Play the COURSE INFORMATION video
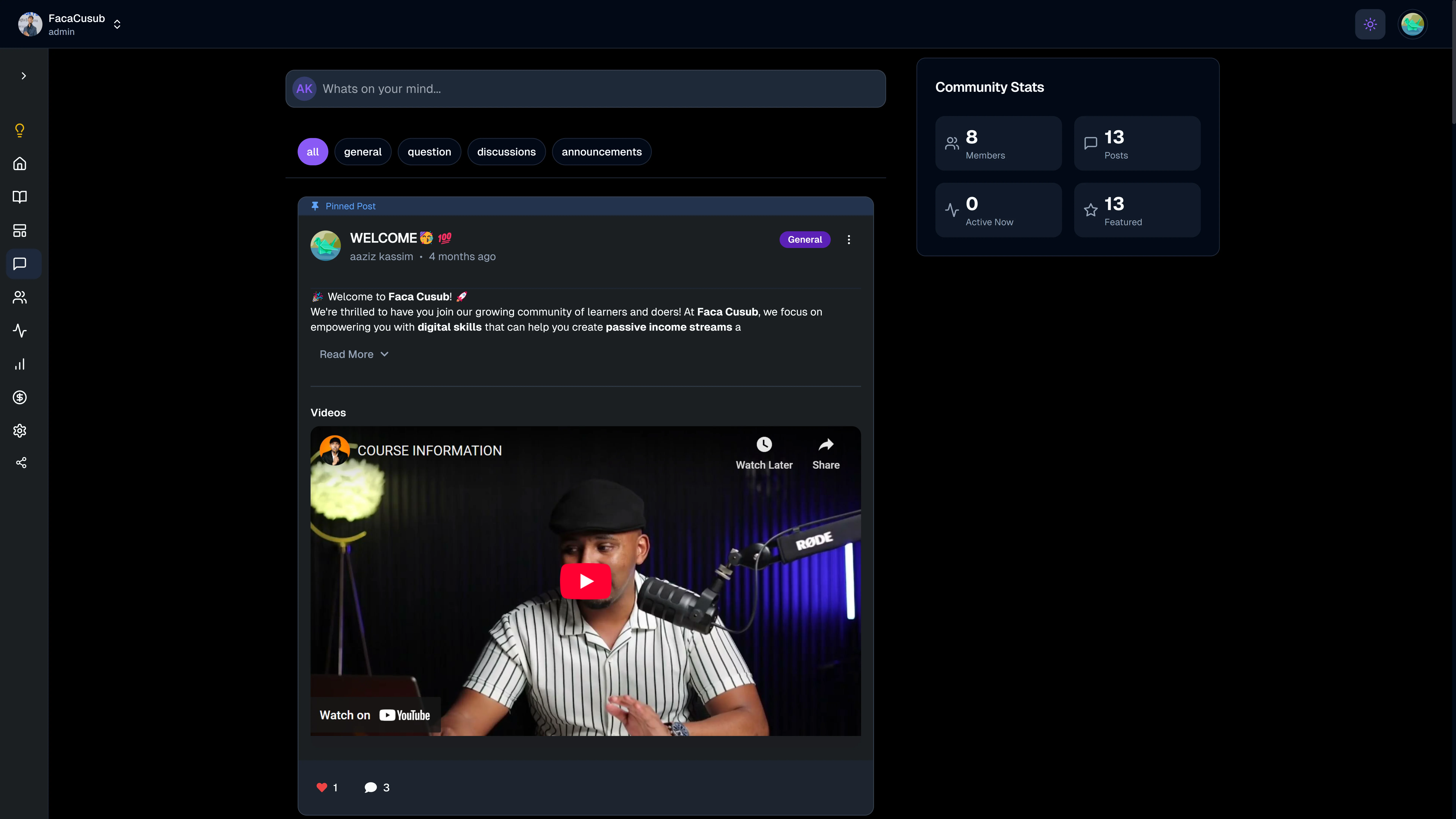1456x819 pixels. point(586,581)
